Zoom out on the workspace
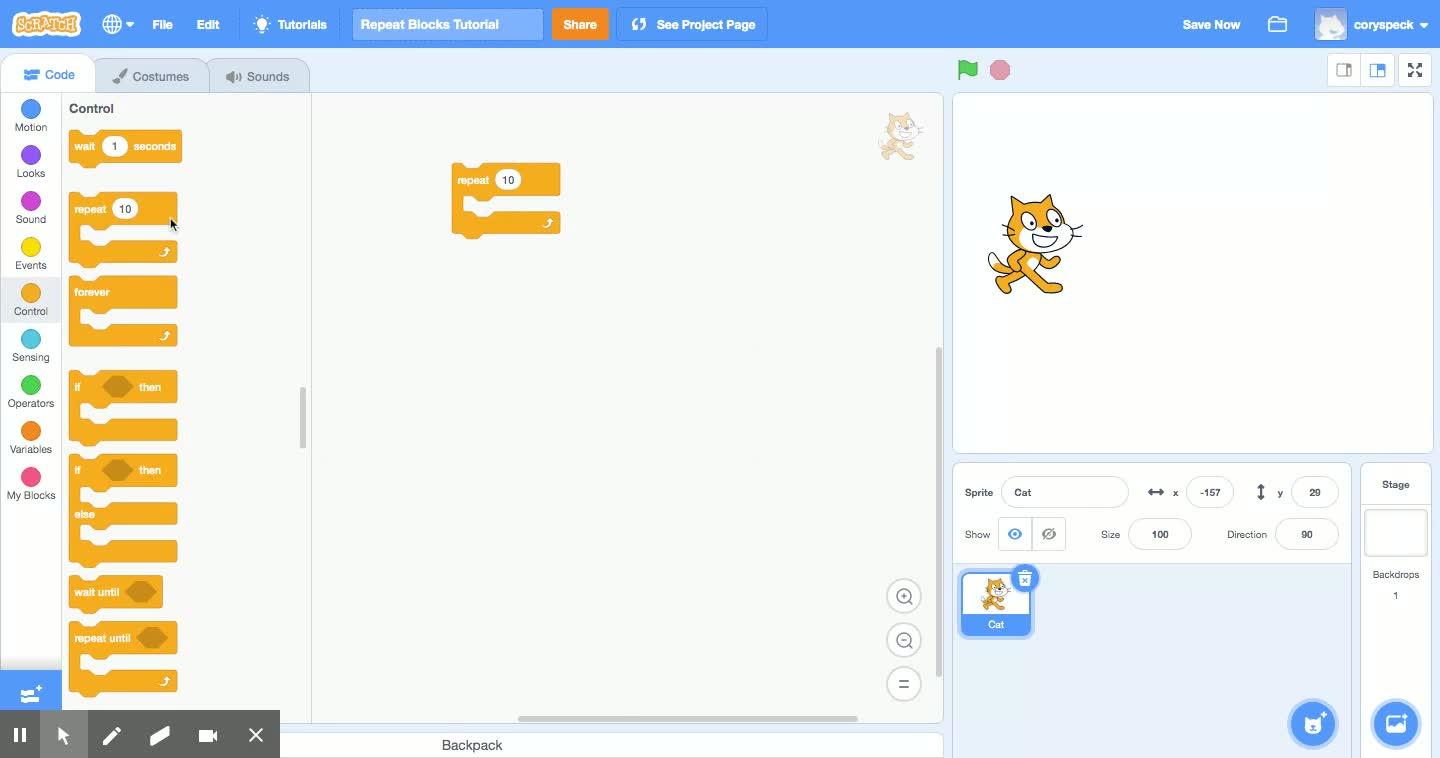This screenshot has height=758, width=1440. [x=904, y=640]
